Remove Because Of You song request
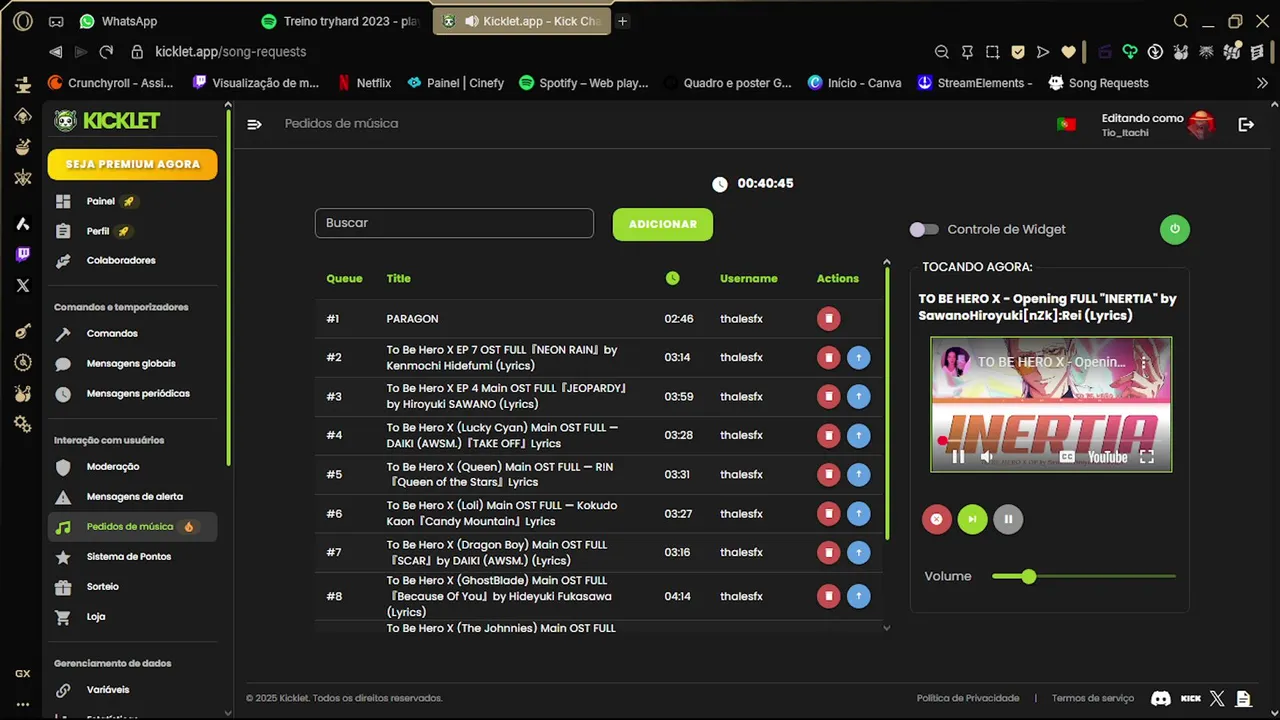 828,596
